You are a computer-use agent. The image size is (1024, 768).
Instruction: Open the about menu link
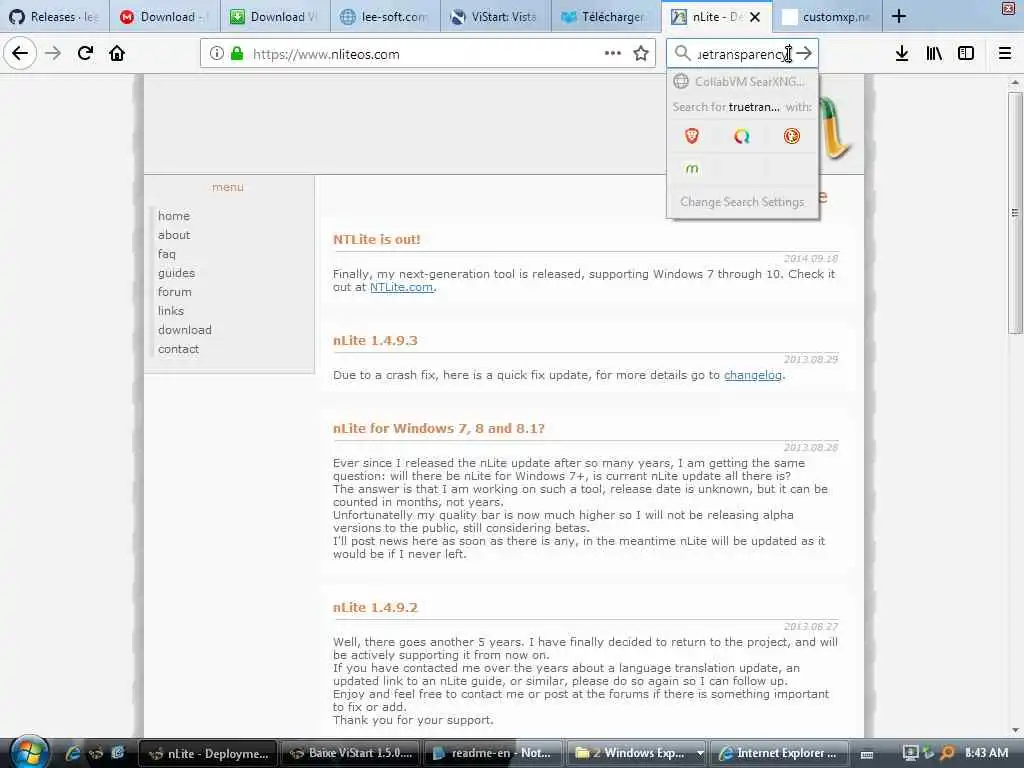[174, 235]
